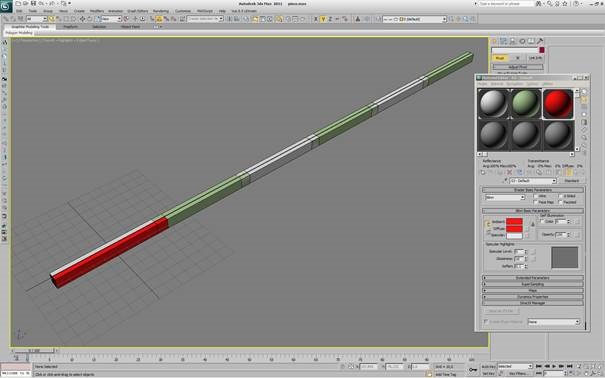Image resolution: width=605 pixels, height=378 pixels.
Task: Switch to the Freeform ribbon tab
Action: 71,27
